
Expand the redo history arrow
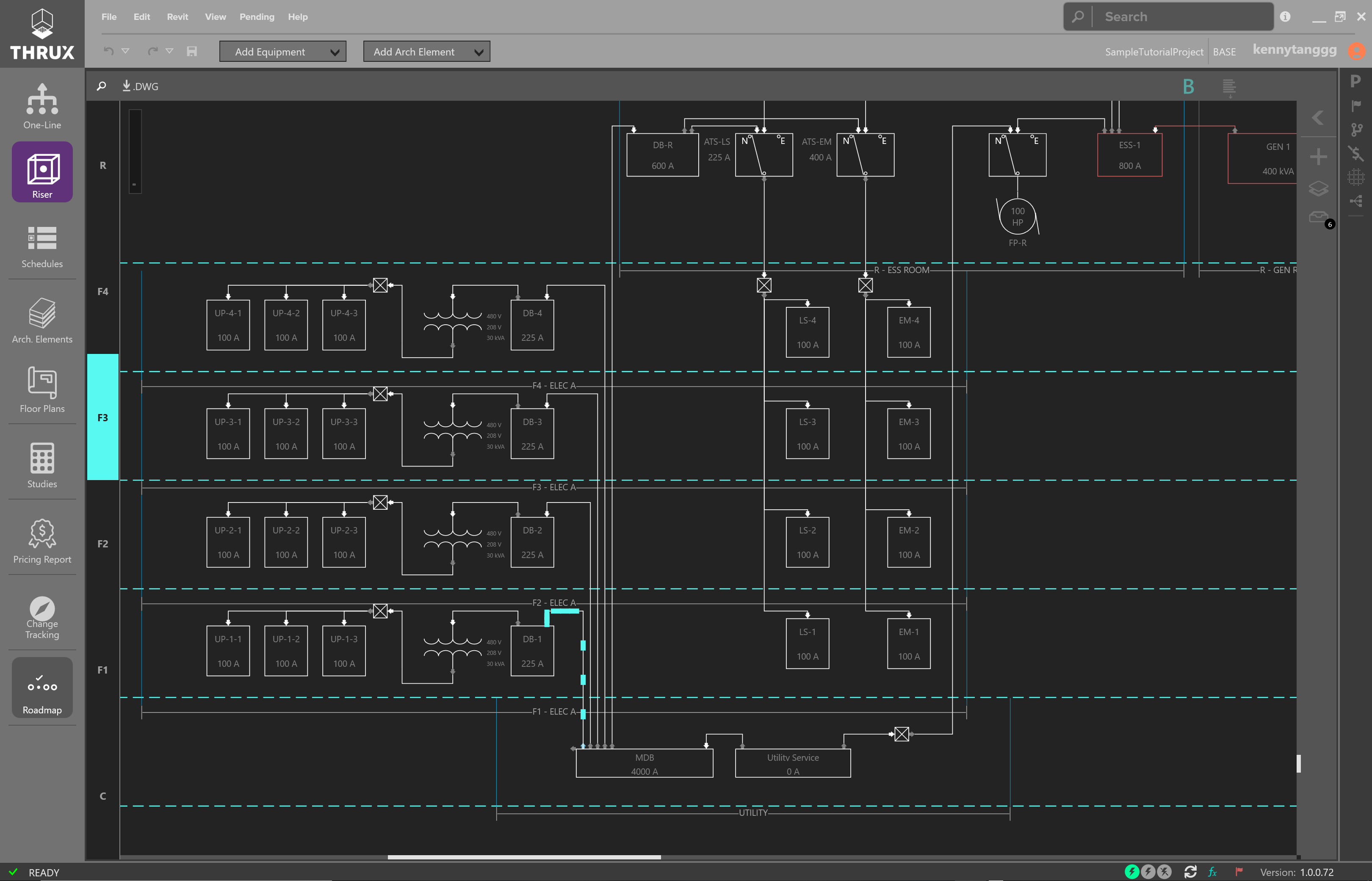pyautogui.click(x=169, y=51)
